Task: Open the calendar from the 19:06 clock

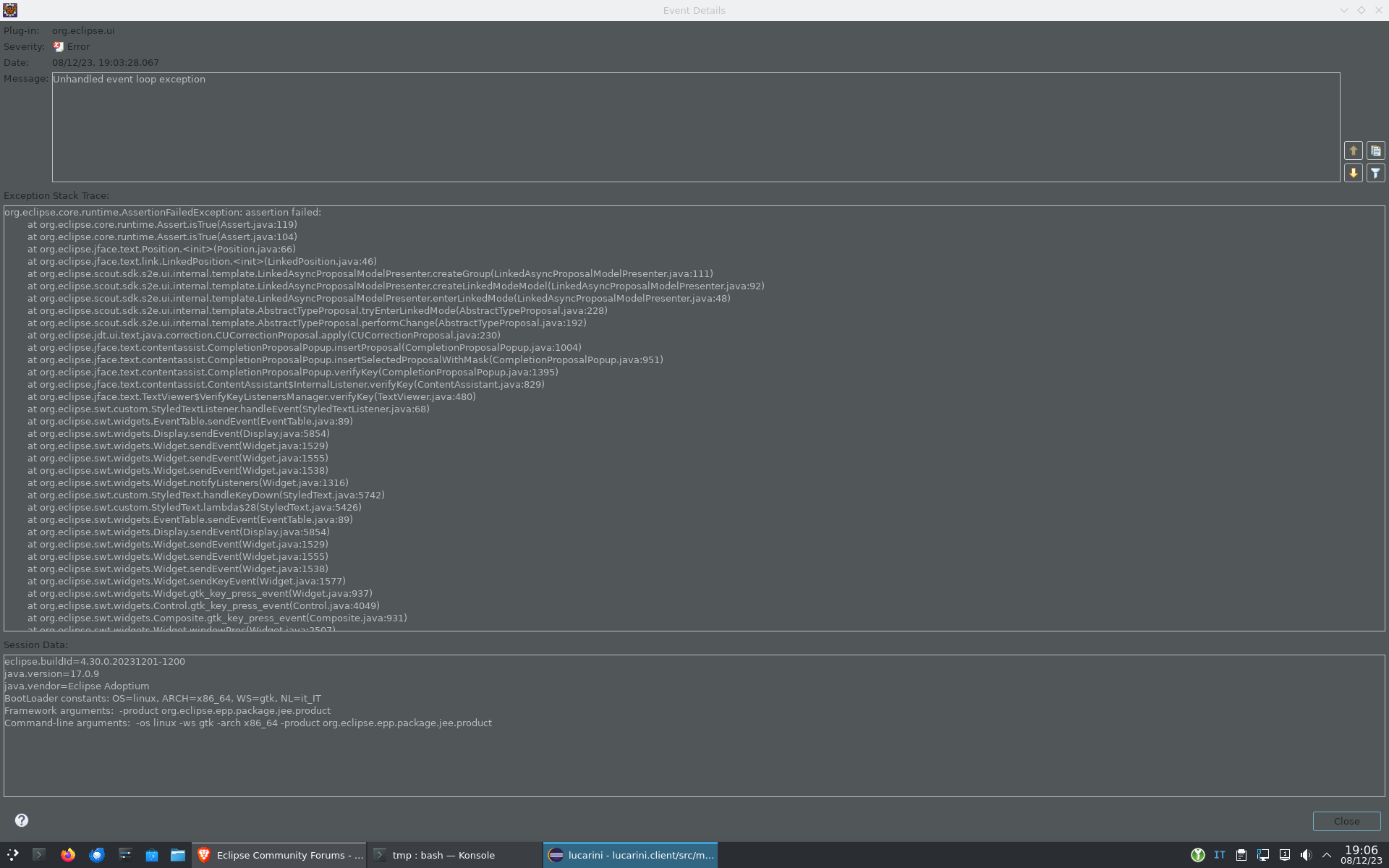Action: [1361, 855]
